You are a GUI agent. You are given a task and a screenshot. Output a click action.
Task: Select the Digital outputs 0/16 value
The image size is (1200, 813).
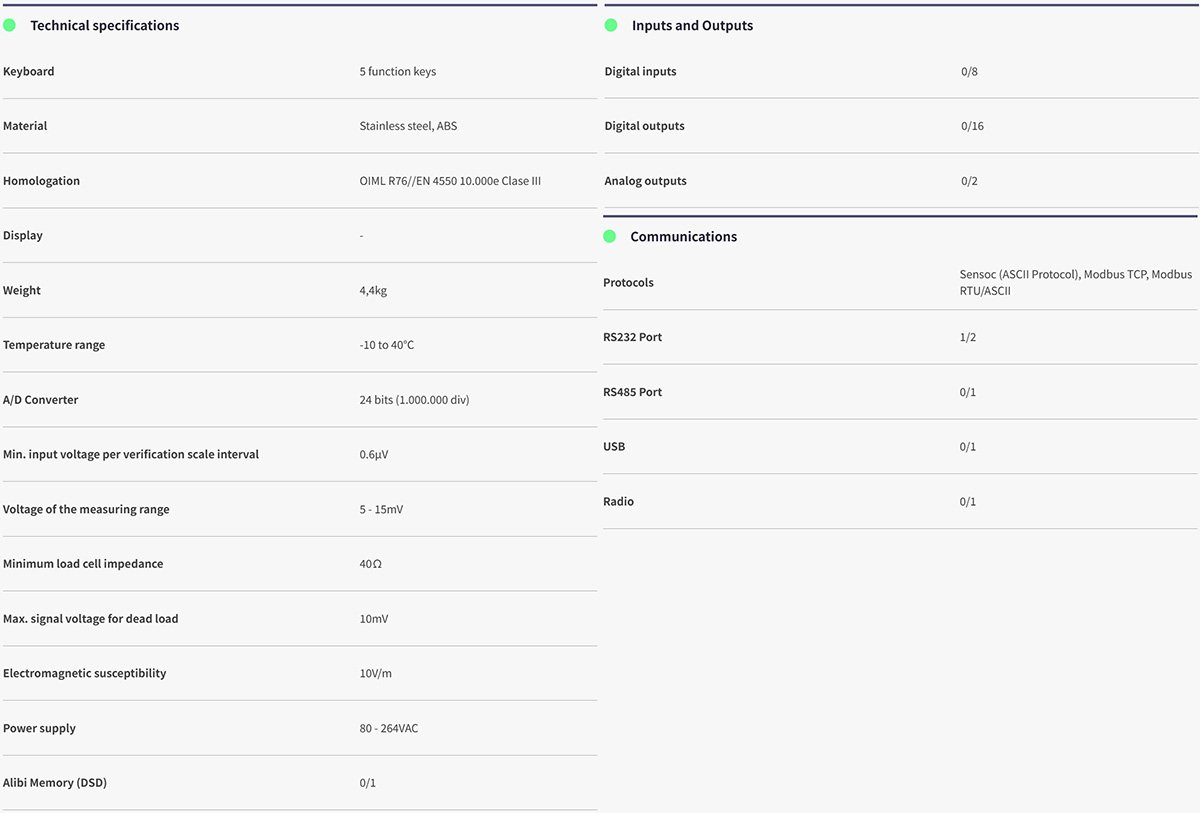pos(972,126)
